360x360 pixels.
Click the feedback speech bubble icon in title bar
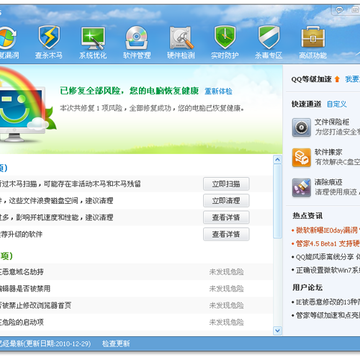(339, 10)
